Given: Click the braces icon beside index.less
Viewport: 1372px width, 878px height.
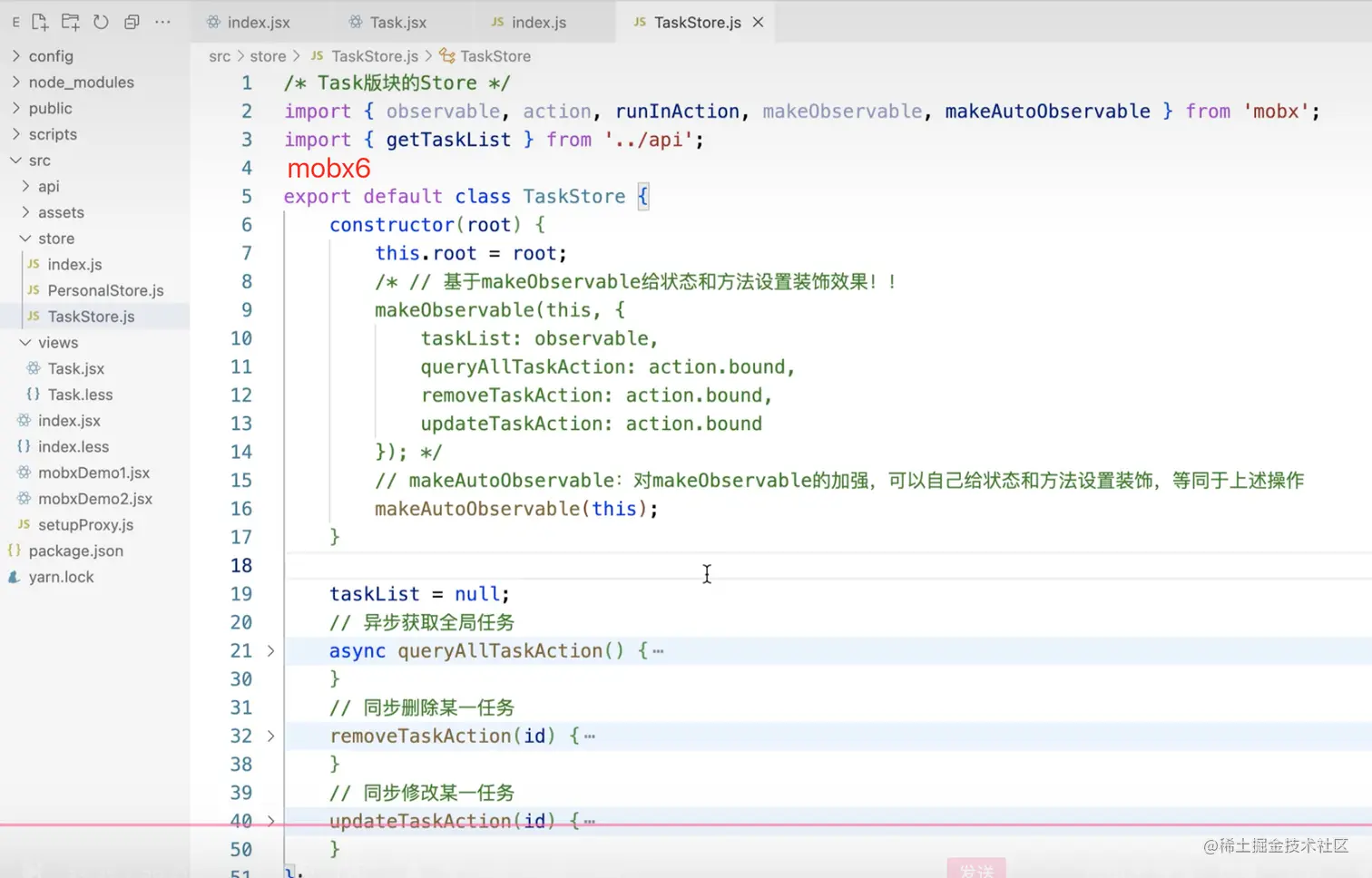Looking at the screenshot, I should (x=24, y=446).
